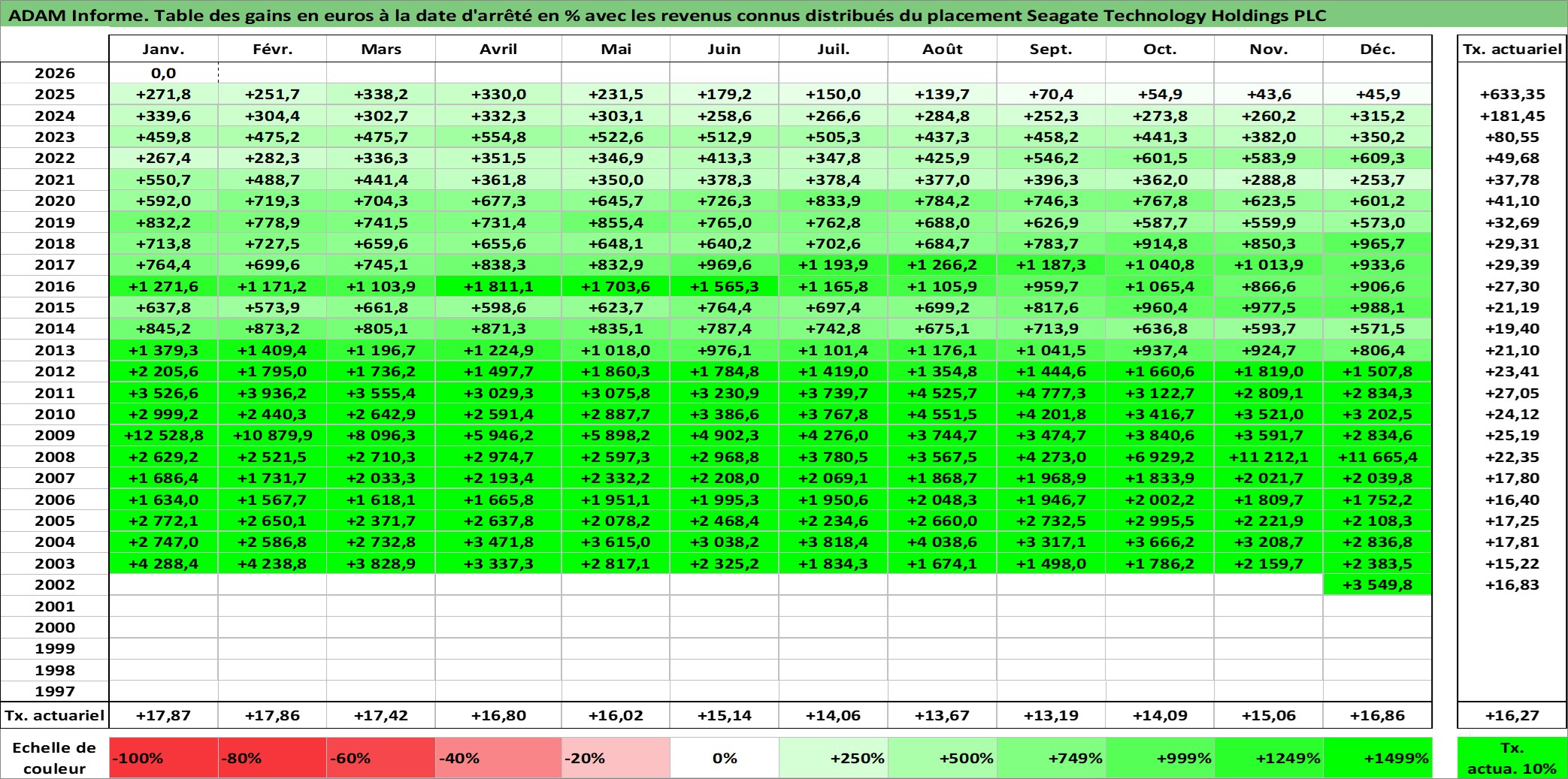The height and width of the screenshot is (779, 1568).
Task: Select the 1997 row label
Action: (55, 691)
